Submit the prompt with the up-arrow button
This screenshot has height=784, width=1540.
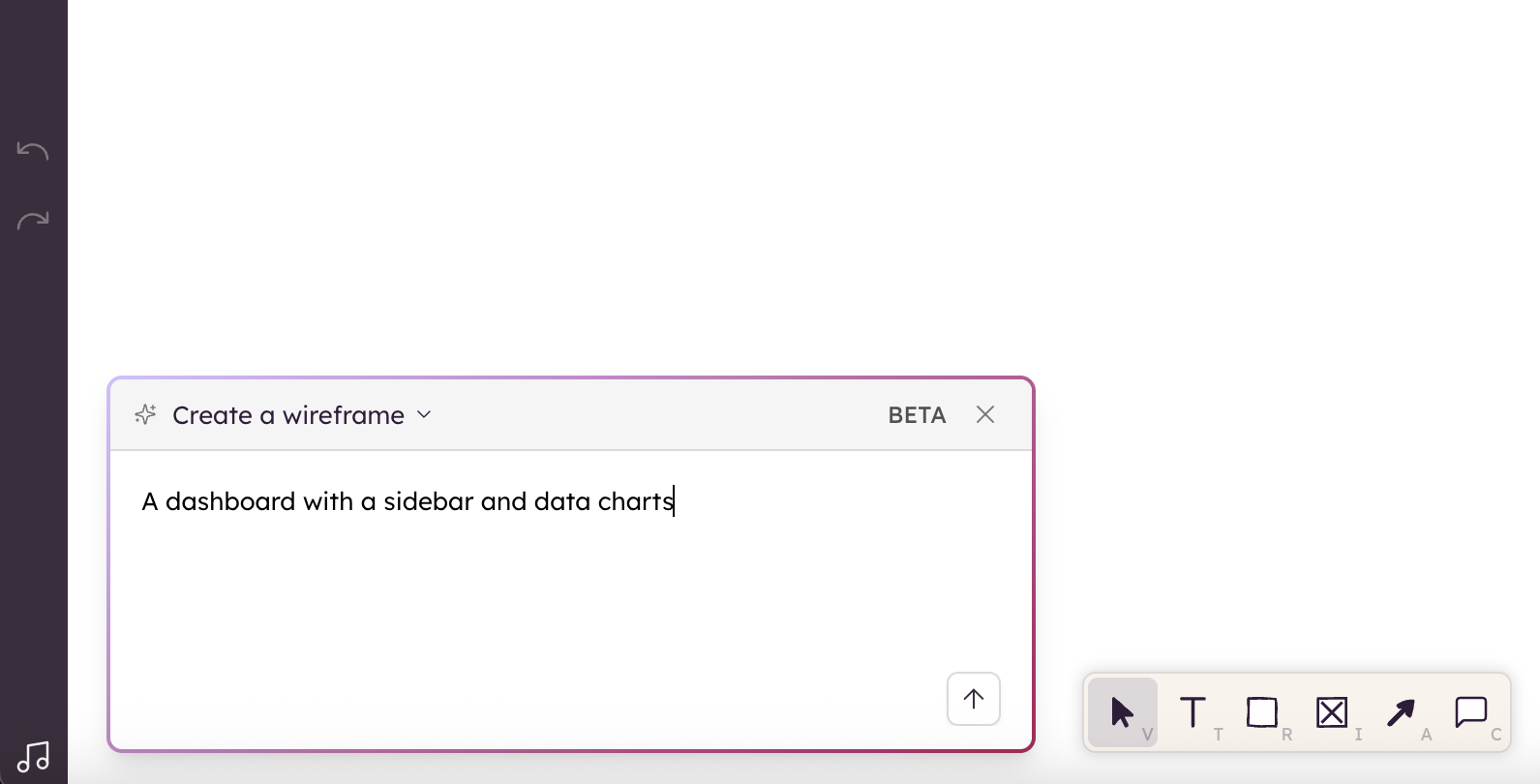[x=973, y=699]
